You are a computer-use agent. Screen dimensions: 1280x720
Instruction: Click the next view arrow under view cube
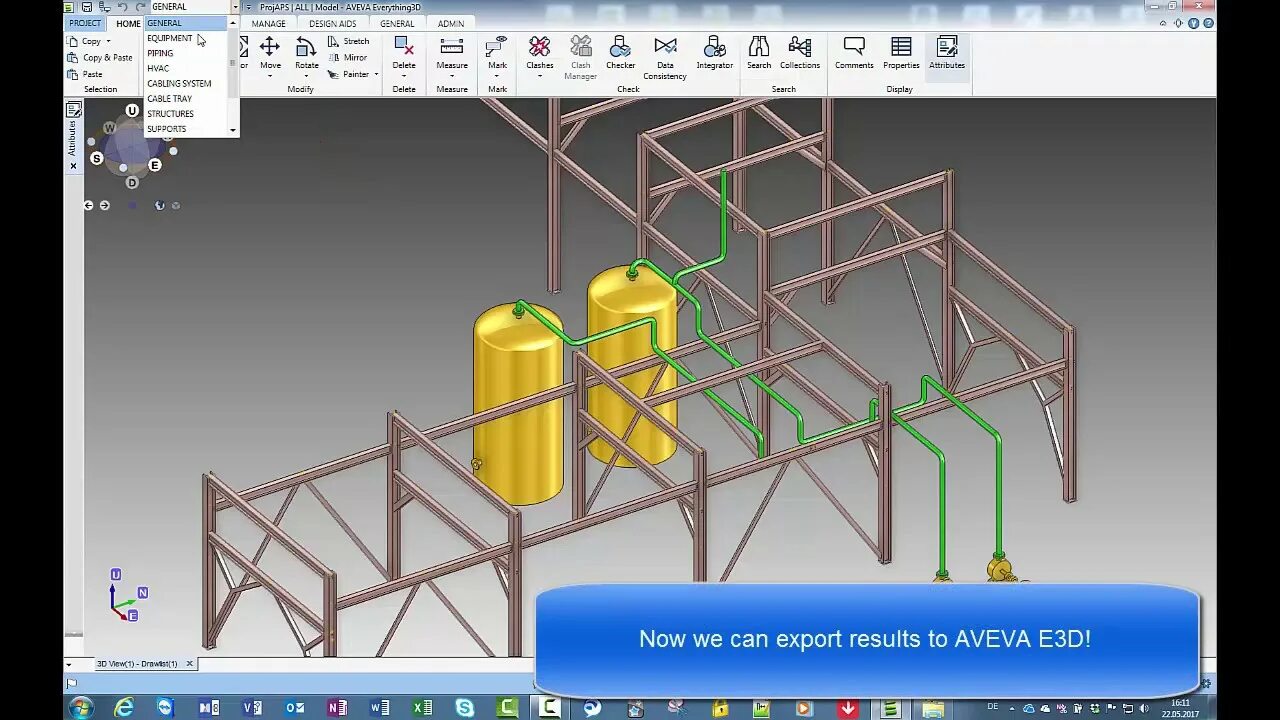[104, 205]
